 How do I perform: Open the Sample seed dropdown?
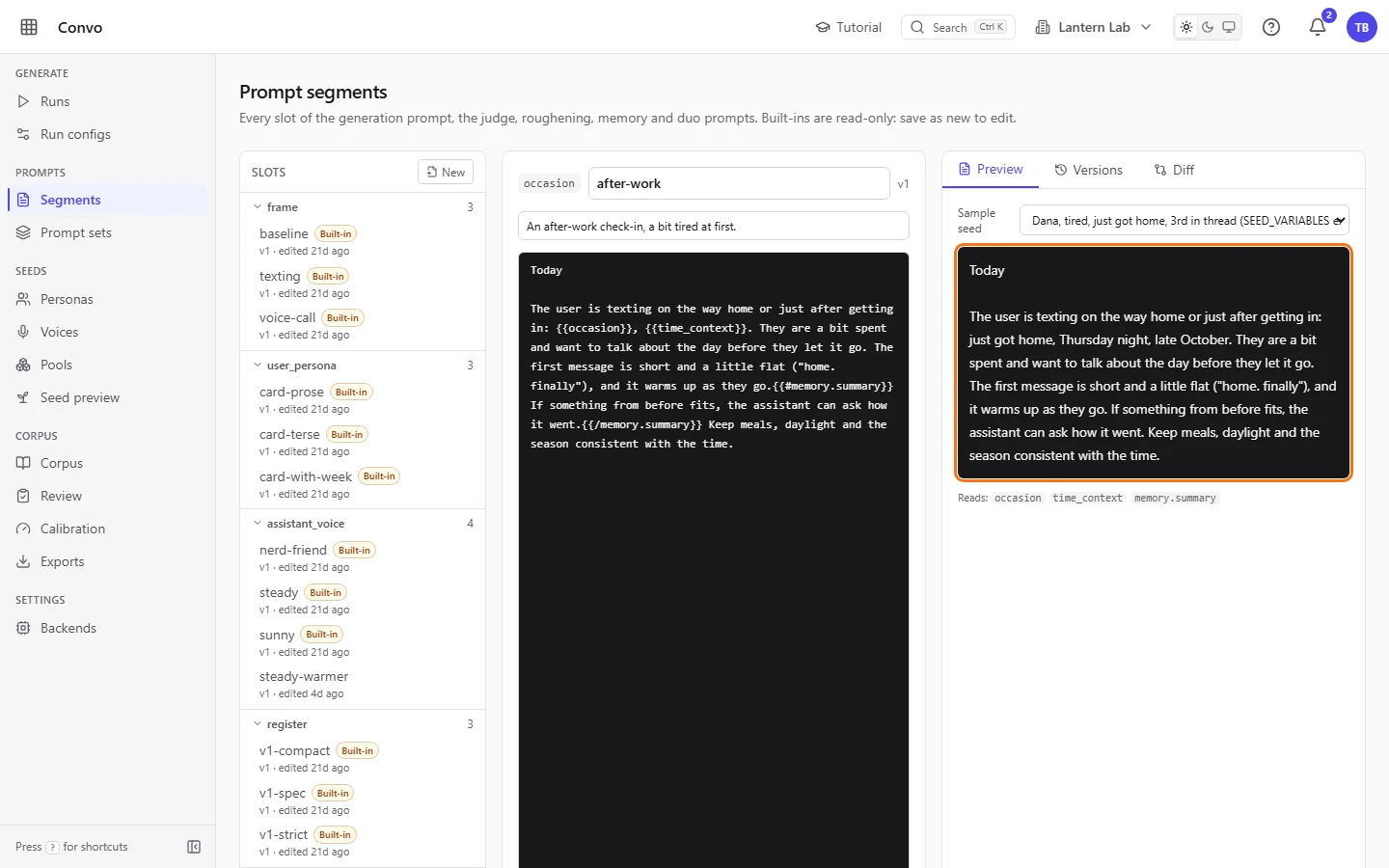[1185, 221]
